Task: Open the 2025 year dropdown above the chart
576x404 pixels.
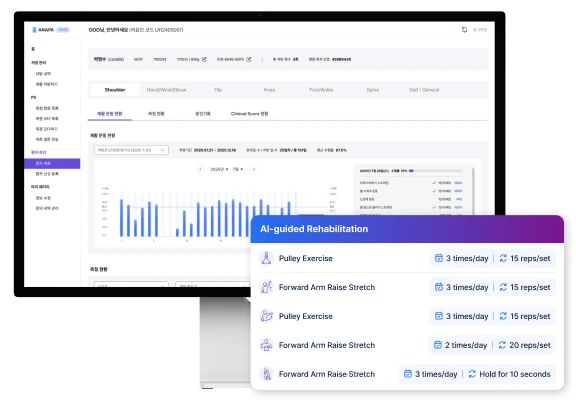Action: (x=219, y=169)
